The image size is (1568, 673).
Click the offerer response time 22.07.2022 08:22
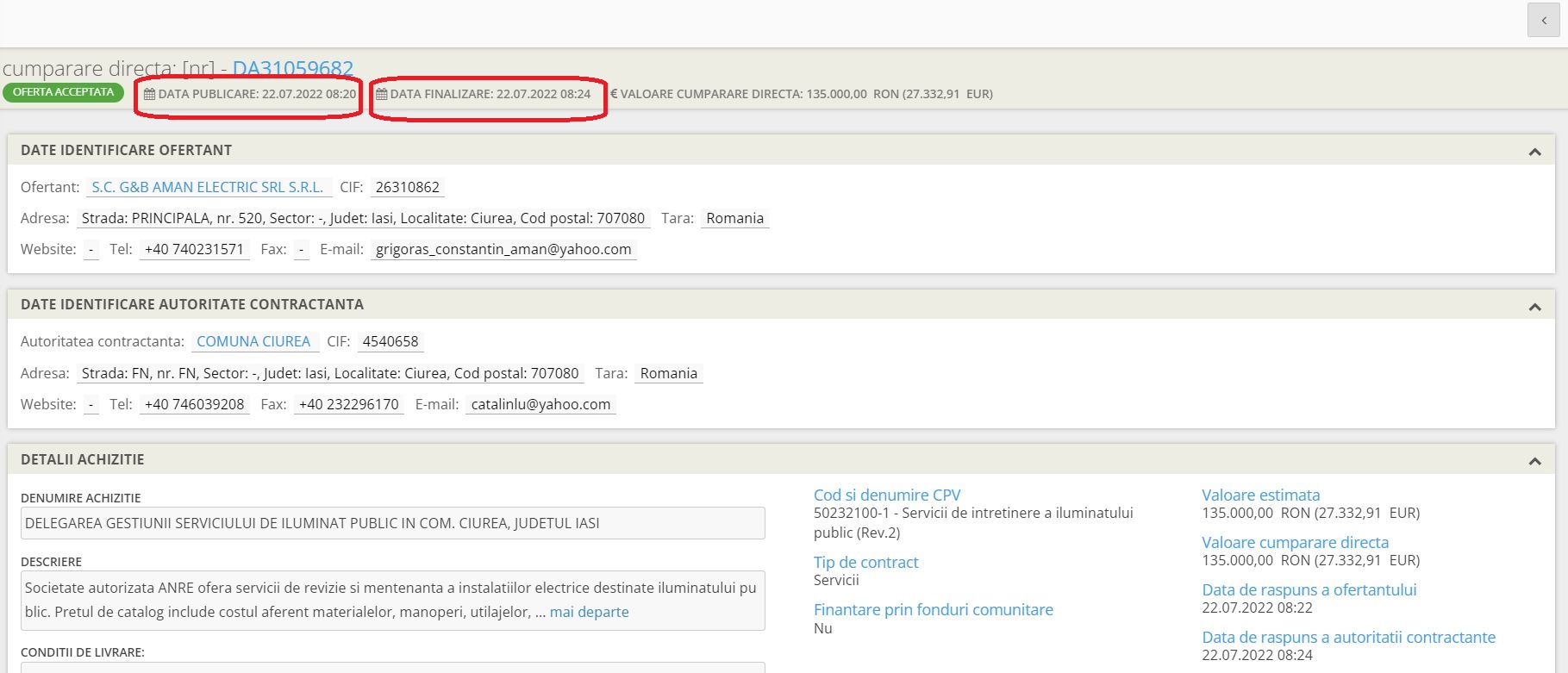[1257, 608]
